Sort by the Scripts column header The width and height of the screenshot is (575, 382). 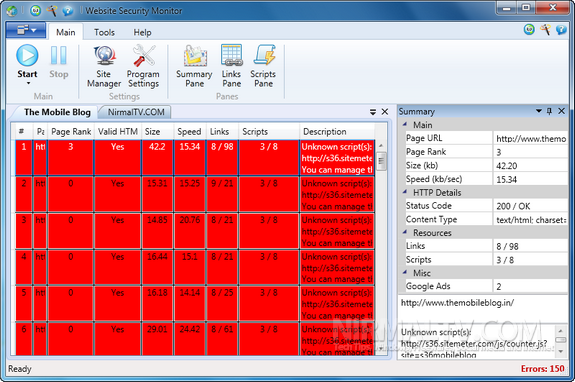269,132
